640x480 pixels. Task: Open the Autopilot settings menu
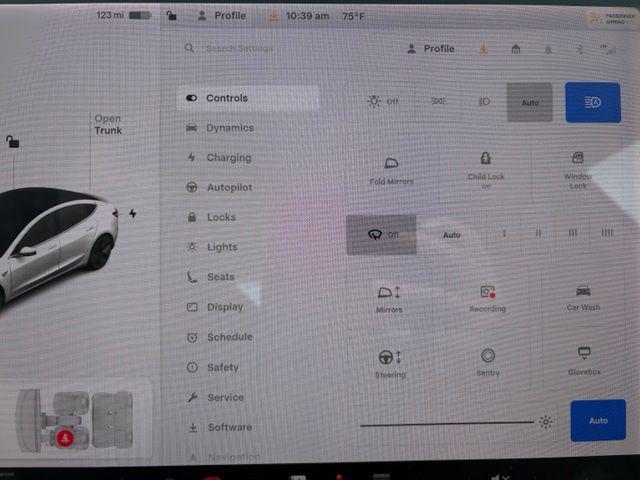[220, 187]
